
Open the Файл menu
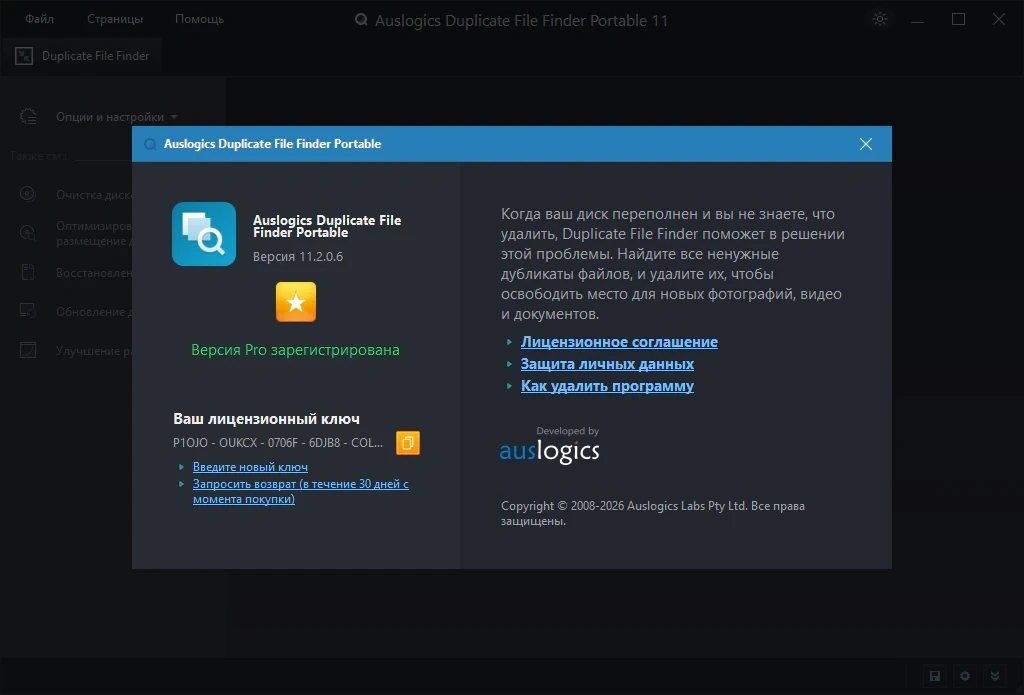click(39, 19)
